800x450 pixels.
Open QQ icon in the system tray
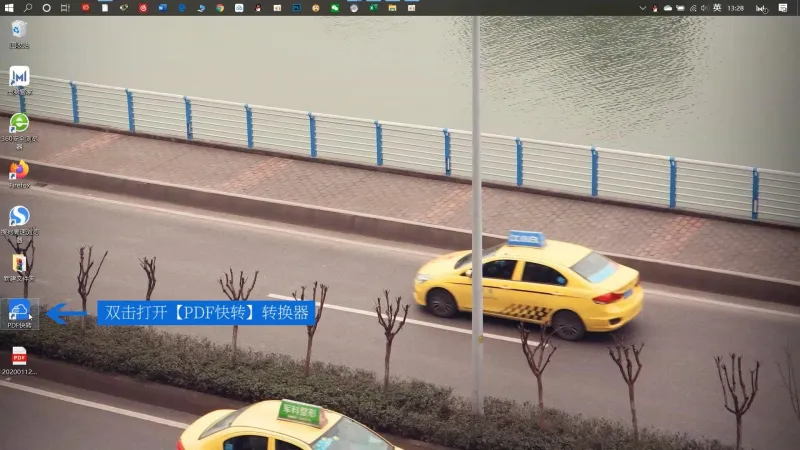655,8
